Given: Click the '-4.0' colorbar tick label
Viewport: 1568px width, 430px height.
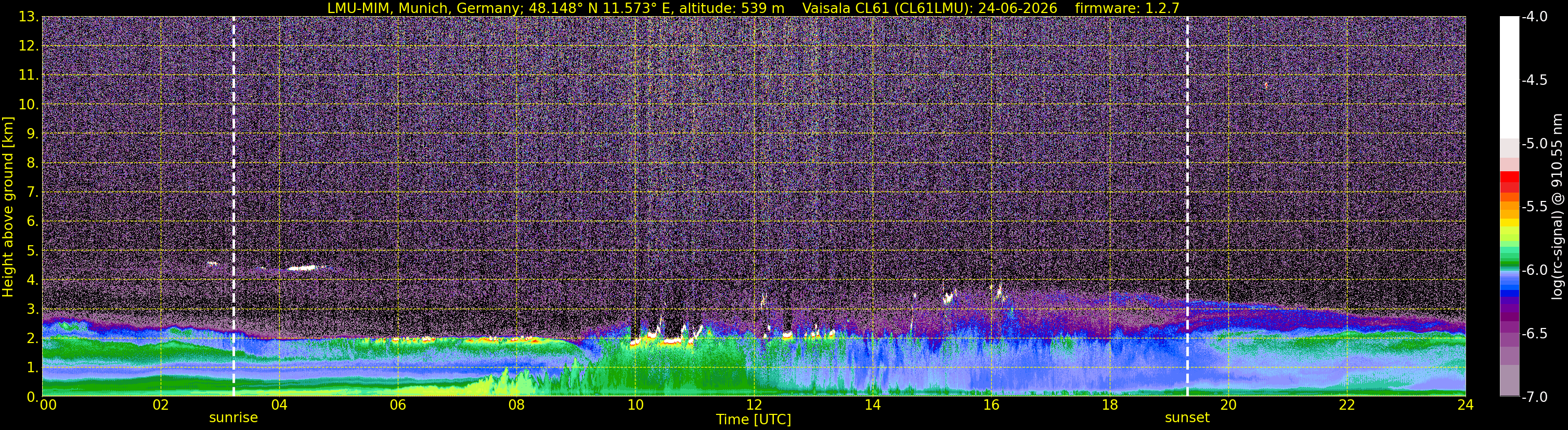Looking at the screenshot, I should pyautogui.click(x=1534, y=17).
